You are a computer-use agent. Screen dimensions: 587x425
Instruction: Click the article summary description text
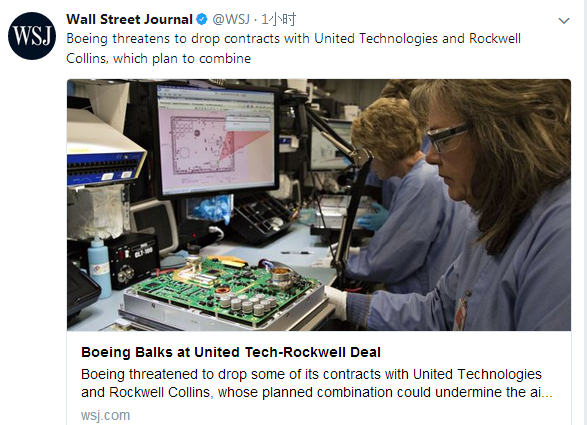pos(317,383)
